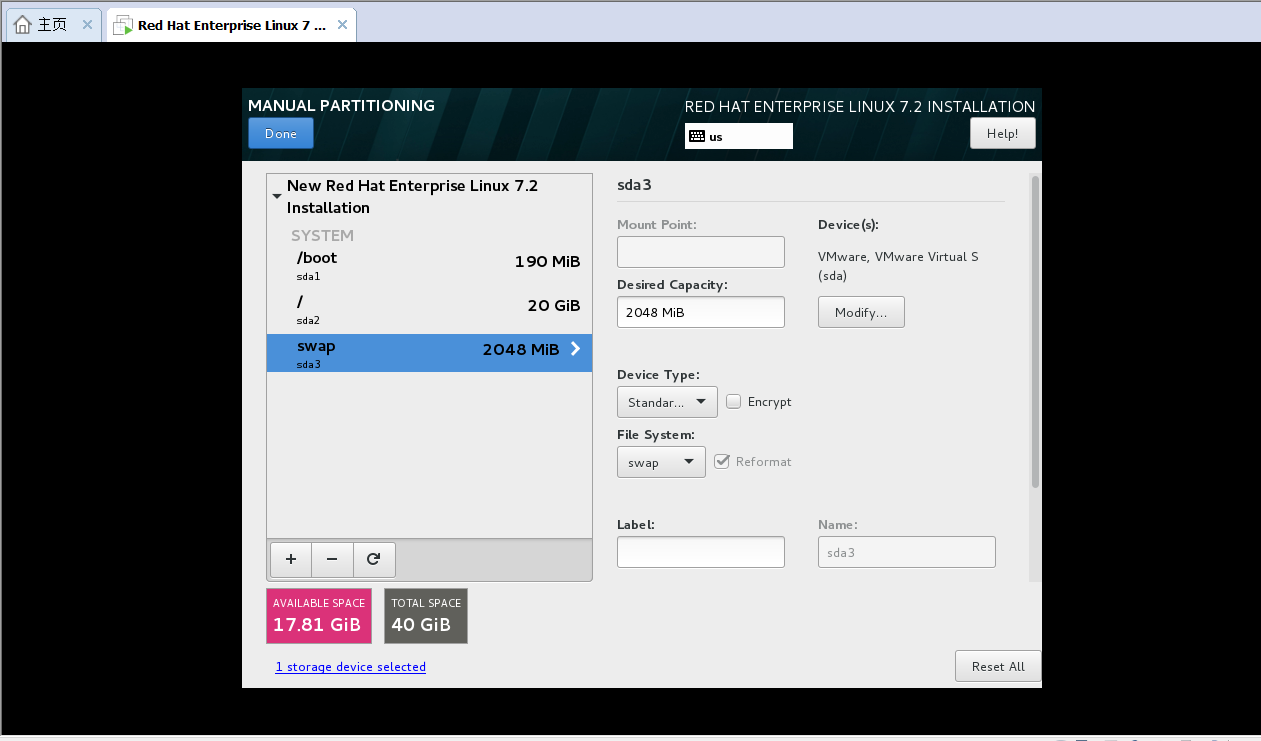
Task: Click the Help! button
Action: tap(1003, 133)
